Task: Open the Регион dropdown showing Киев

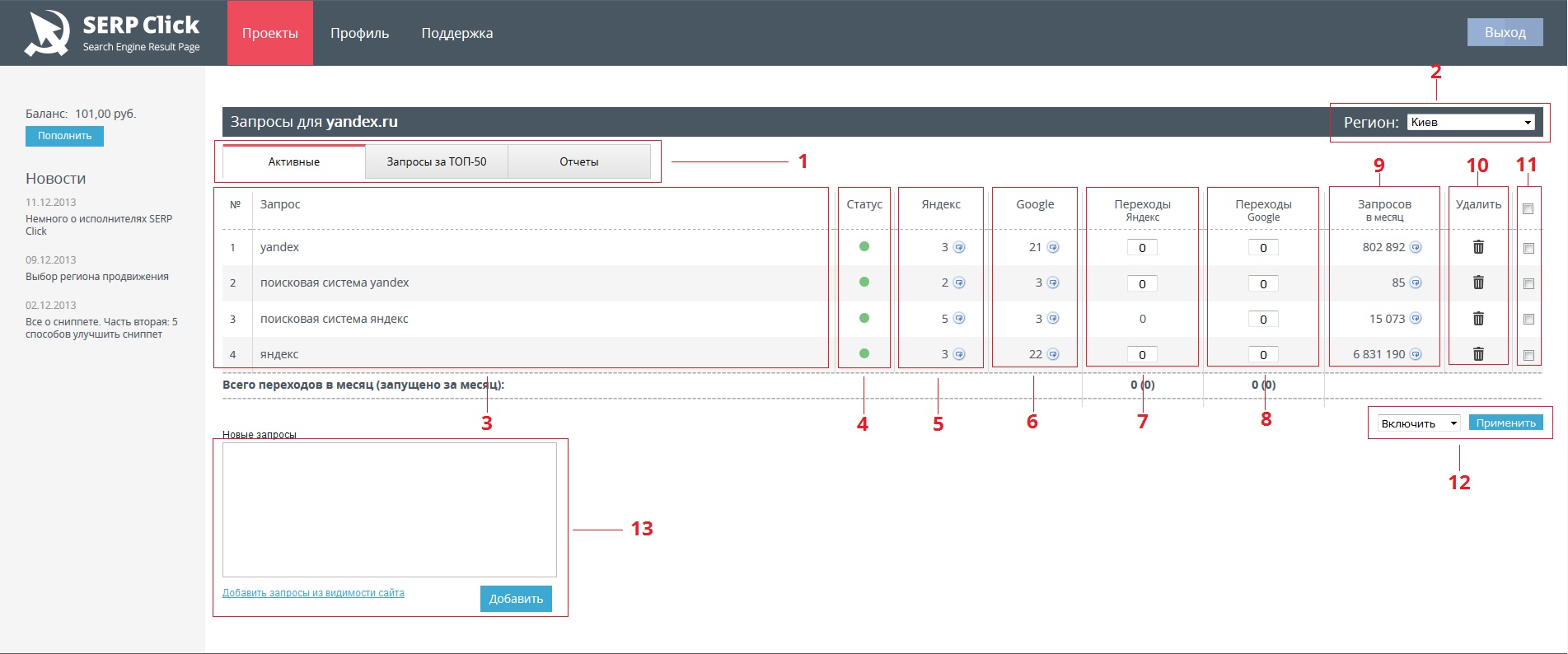Action: click(x=1471, y=123)
